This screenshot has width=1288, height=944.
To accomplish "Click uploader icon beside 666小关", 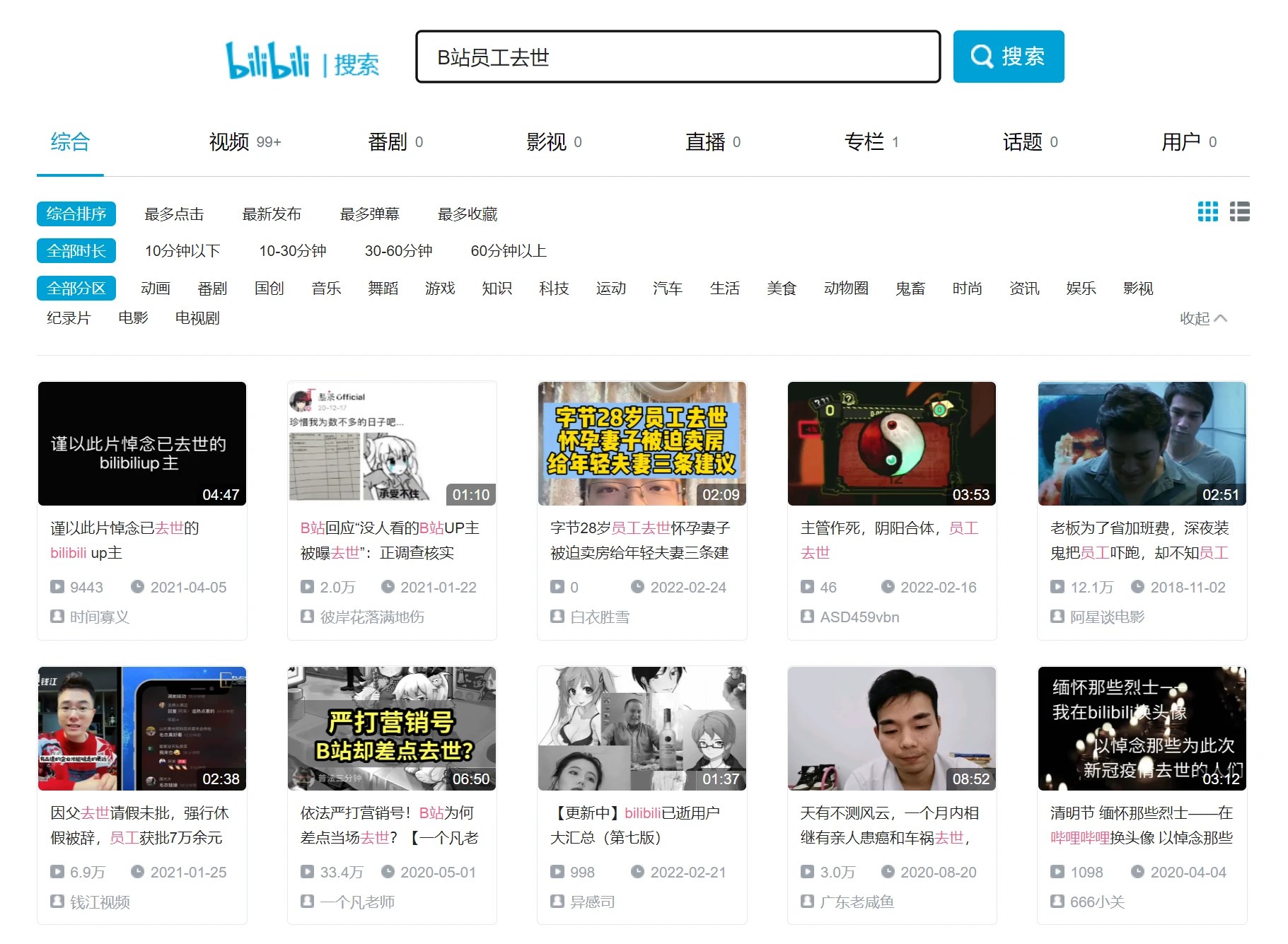I will [x=1057, y=901].
